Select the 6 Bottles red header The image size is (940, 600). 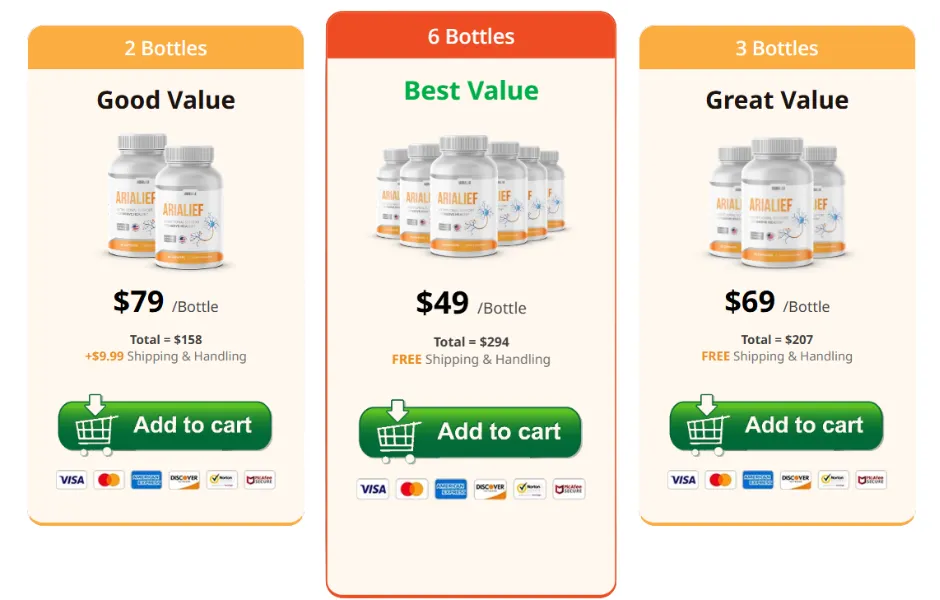point(471,36)
